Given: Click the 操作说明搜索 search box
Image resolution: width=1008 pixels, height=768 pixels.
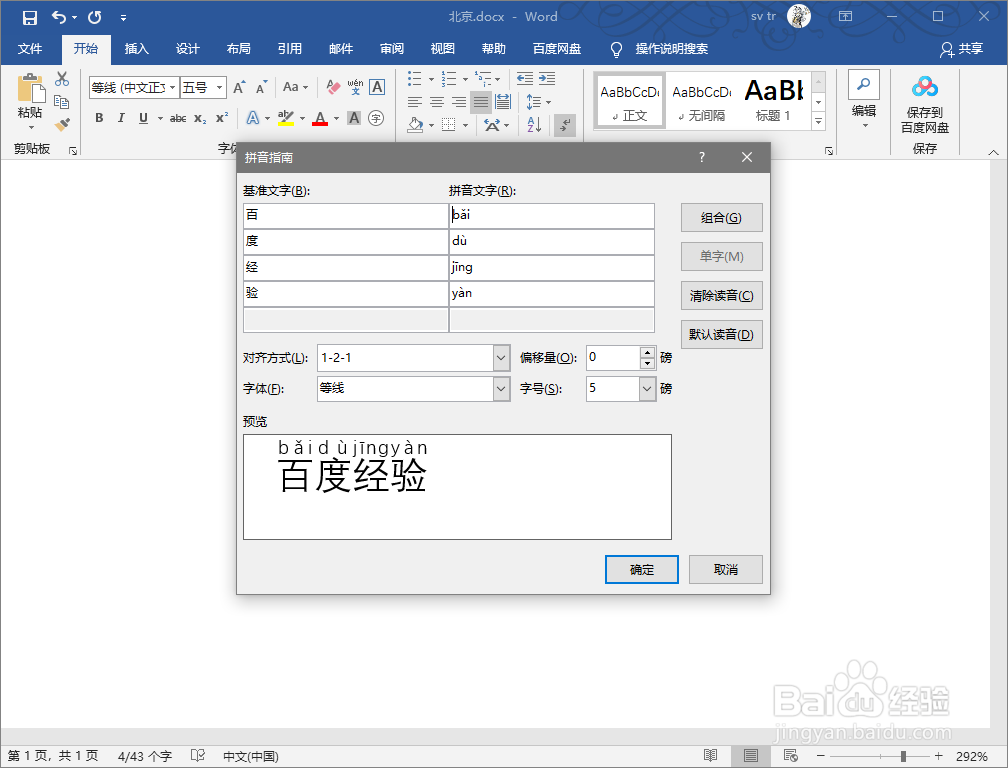Looking at the screenshot, I should click(x=672, y=49).
